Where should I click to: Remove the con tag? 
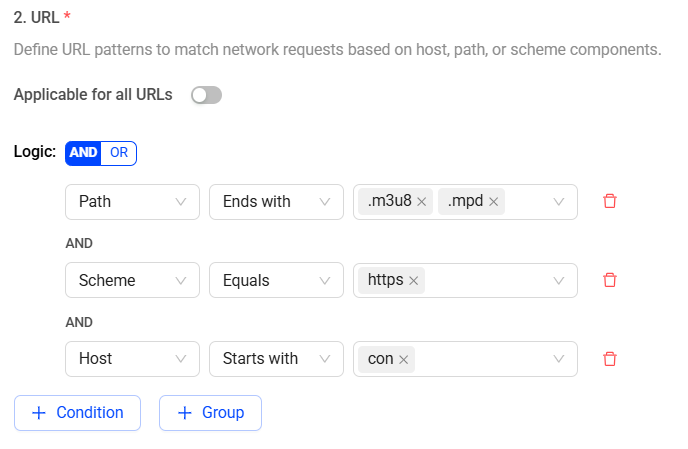[404, 359]
